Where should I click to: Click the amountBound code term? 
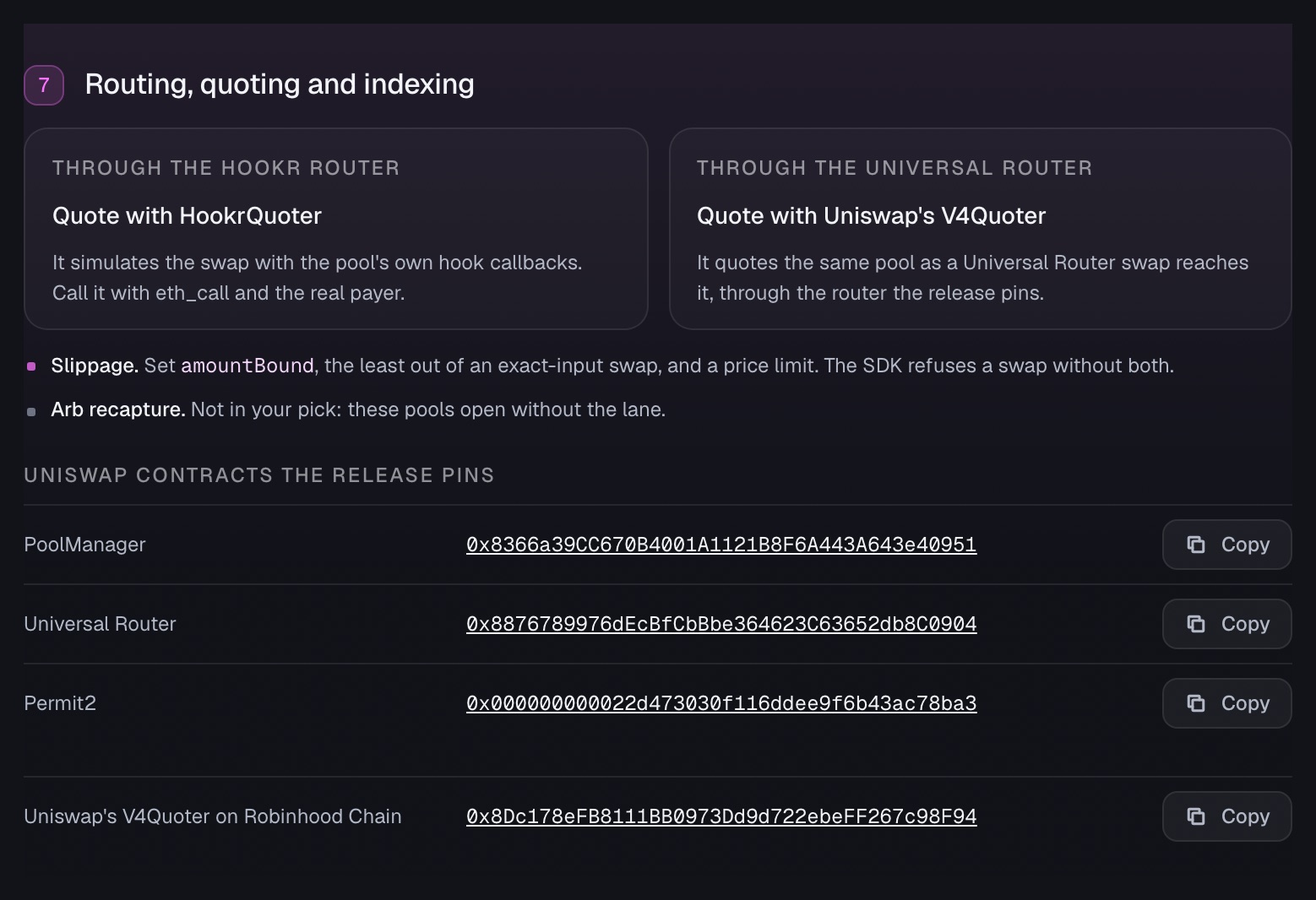tap(247, 366)
